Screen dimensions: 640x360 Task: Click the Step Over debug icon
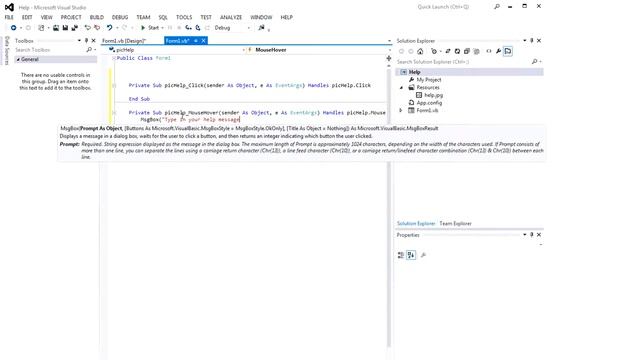click(198, 28)
